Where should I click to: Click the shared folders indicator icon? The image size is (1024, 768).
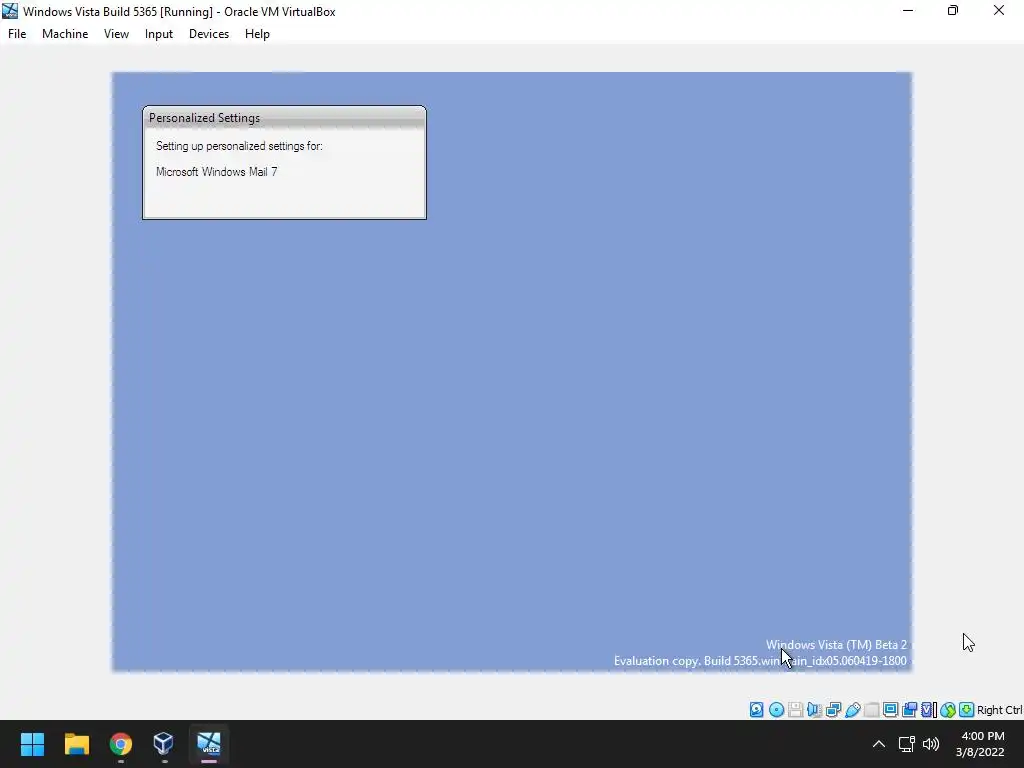[x=871, y=710]
